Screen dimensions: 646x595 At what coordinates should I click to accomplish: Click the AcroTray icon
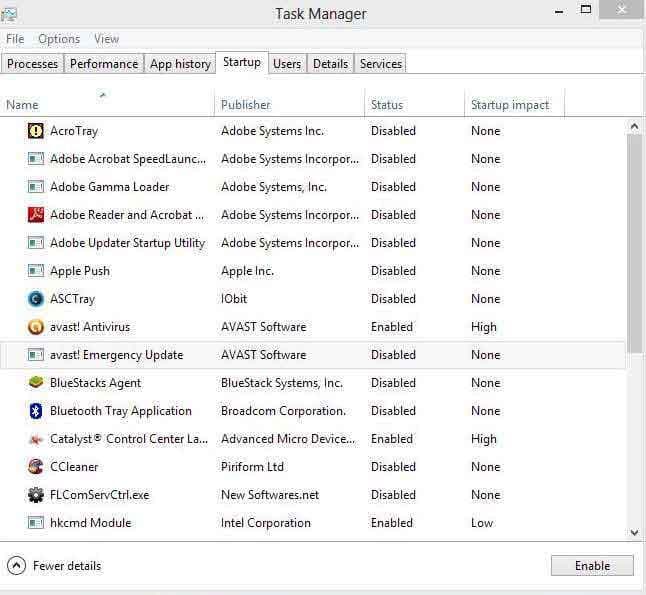point(36,131)
